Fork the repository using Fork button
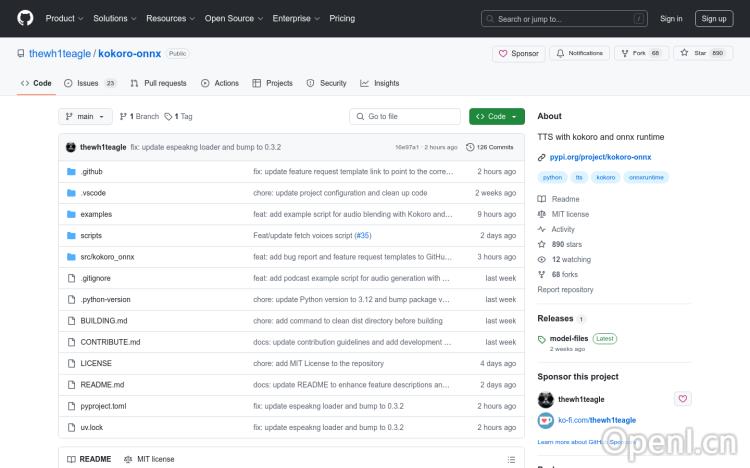Screen dimensions: 750x468 pyautogui.click(x=640, y=53)
